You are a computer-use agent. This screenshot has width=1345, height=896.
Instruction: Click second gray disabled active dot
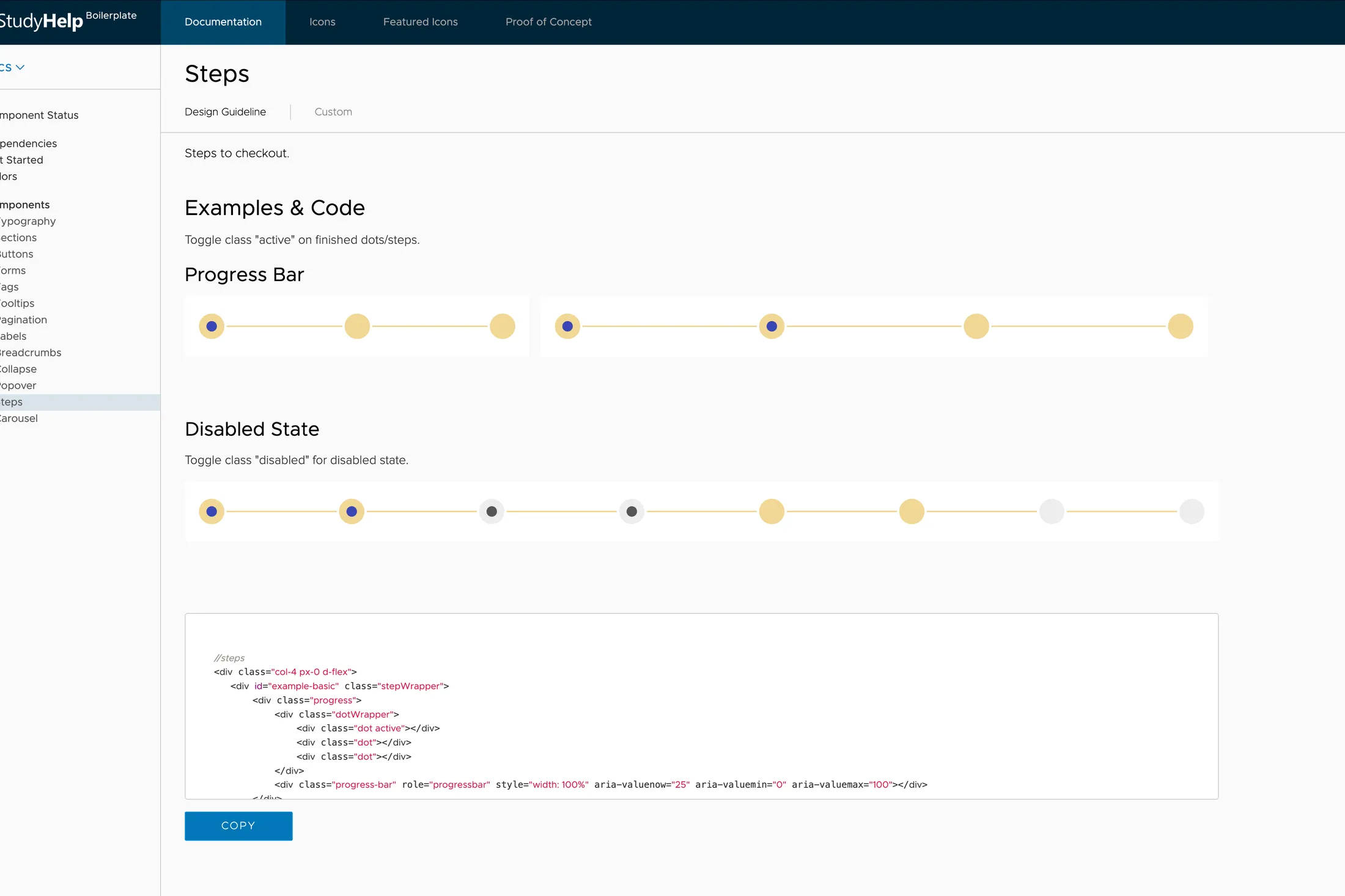tap(632, 512)
